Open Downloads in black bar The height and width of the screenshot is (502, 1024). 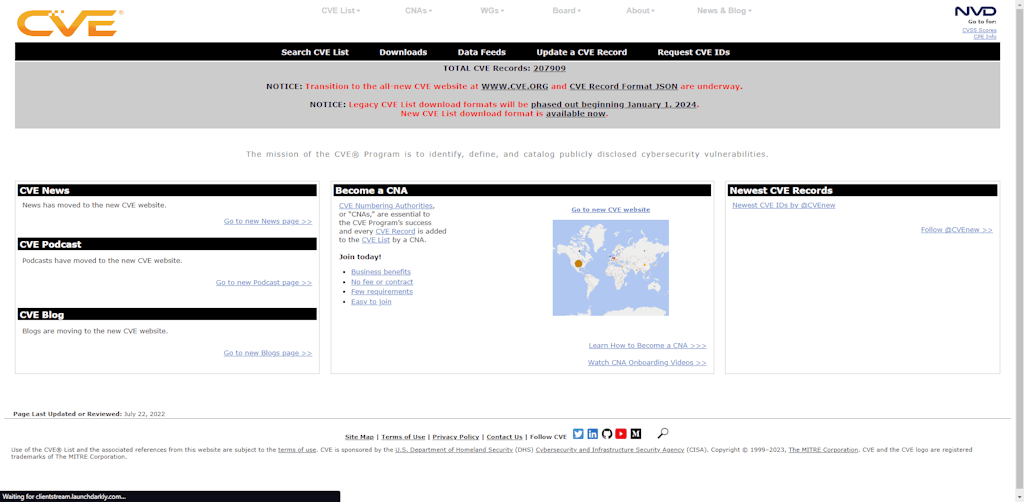click(x=403, y=52)
